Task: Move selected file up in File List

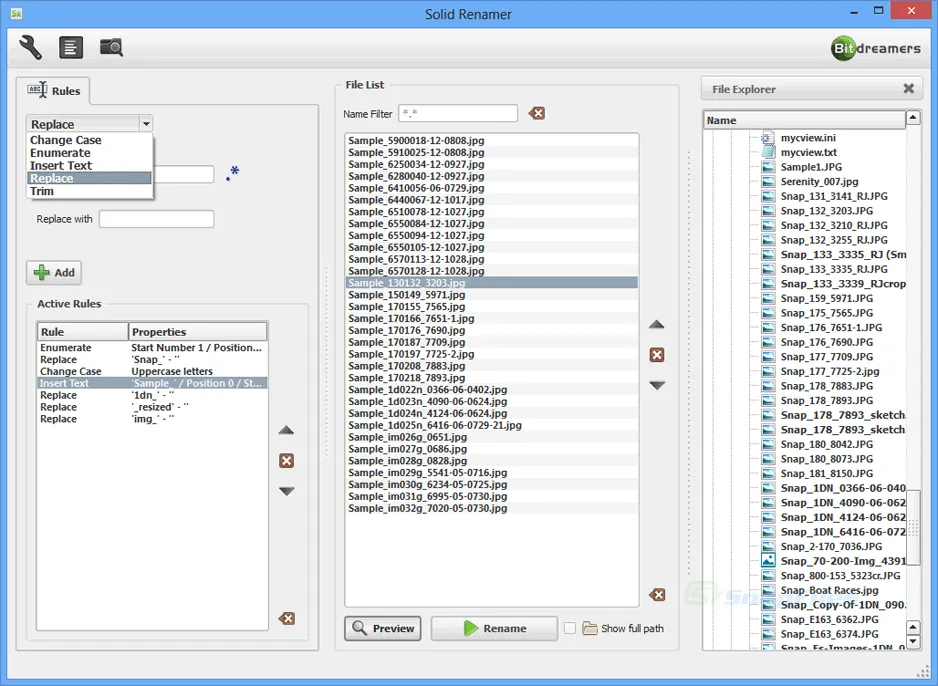Action: point(657,325)
